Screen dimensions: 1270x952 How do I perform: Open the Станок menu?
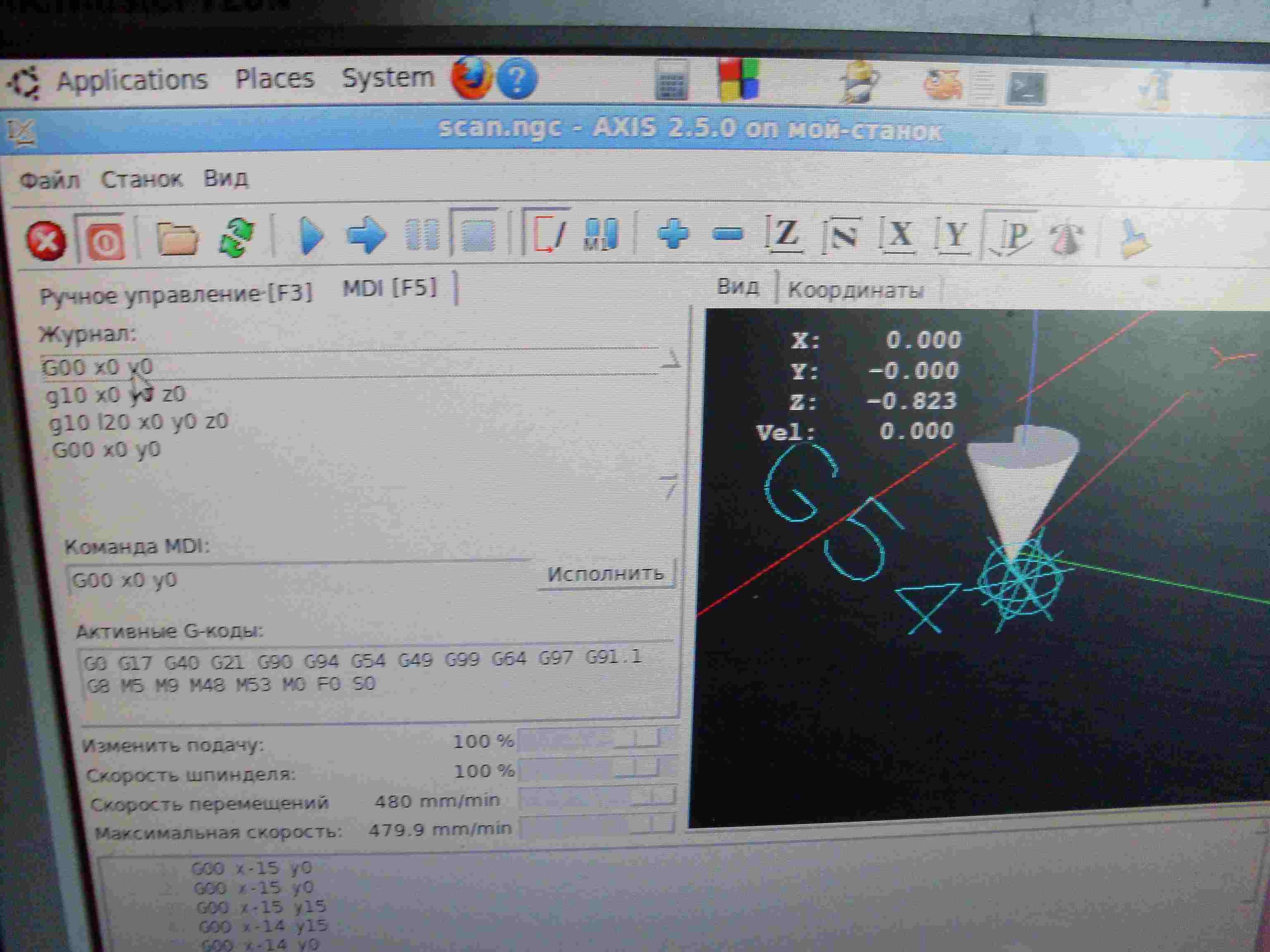point(141,180)
